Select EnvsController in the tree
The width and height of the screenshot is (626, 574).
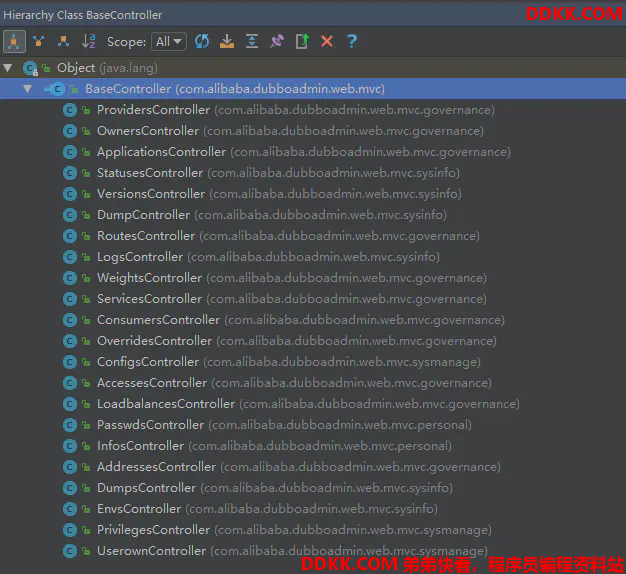pyautogui.click(x=313, y=509)
